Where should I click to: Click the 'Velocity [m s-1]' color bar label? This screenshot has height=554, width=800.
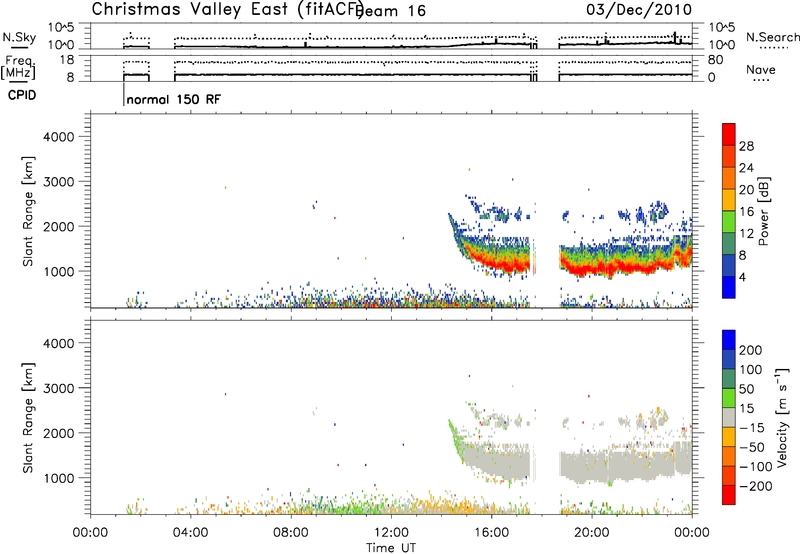(782, 418)
